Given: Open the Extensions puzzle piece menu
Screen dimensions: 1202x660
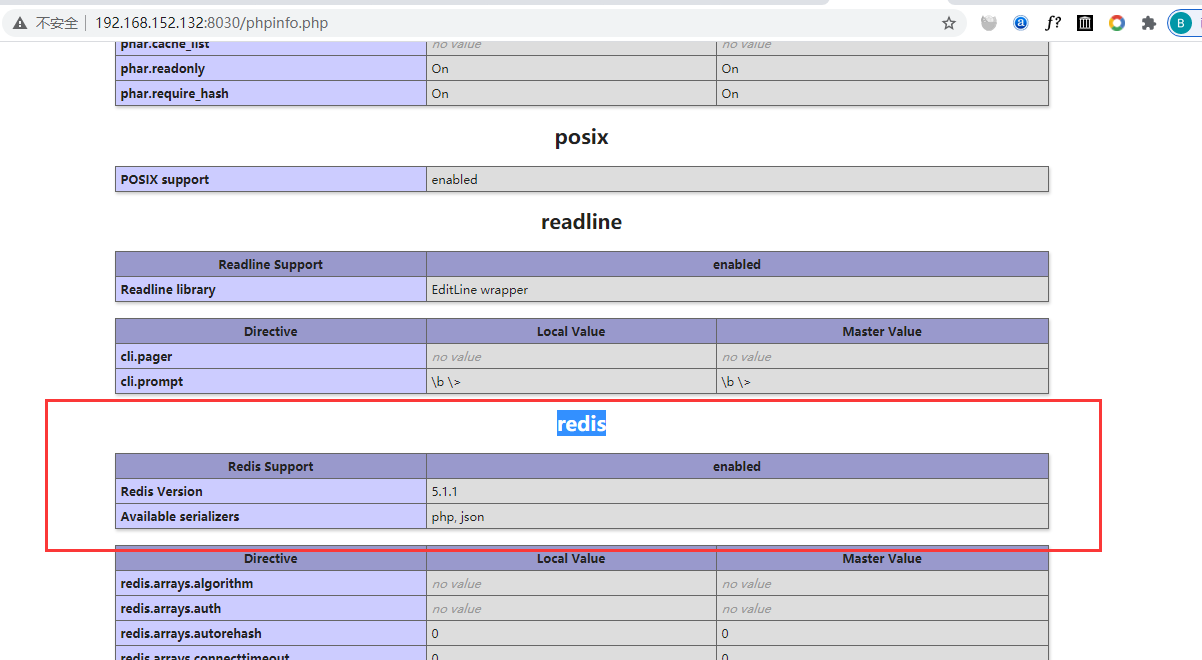Looking at the screenshot, I should click(x=1149, y=23).
